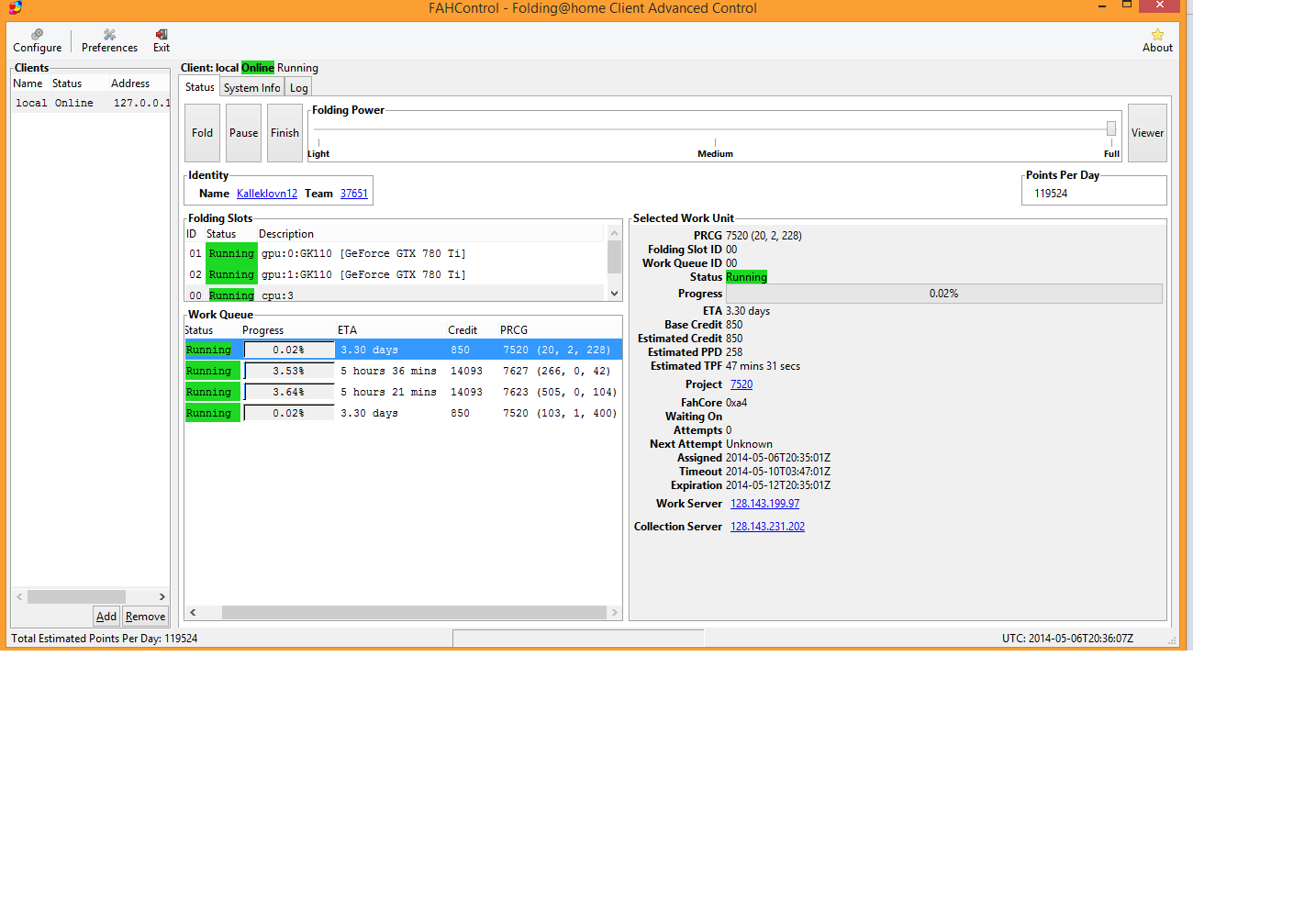
Task: Open Work Server link 128.143.199.97
Action: pos(764,504)
